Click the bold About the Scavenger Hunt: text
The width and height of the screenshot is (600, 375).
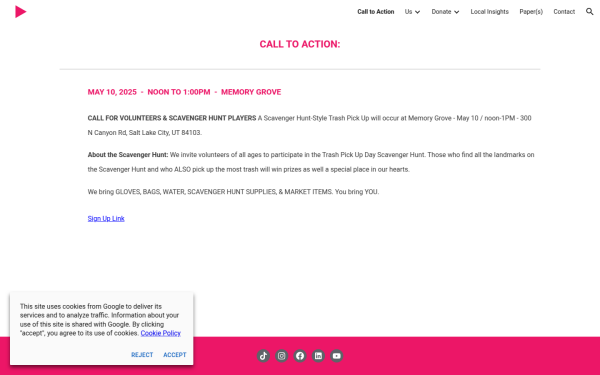(128, 155)
